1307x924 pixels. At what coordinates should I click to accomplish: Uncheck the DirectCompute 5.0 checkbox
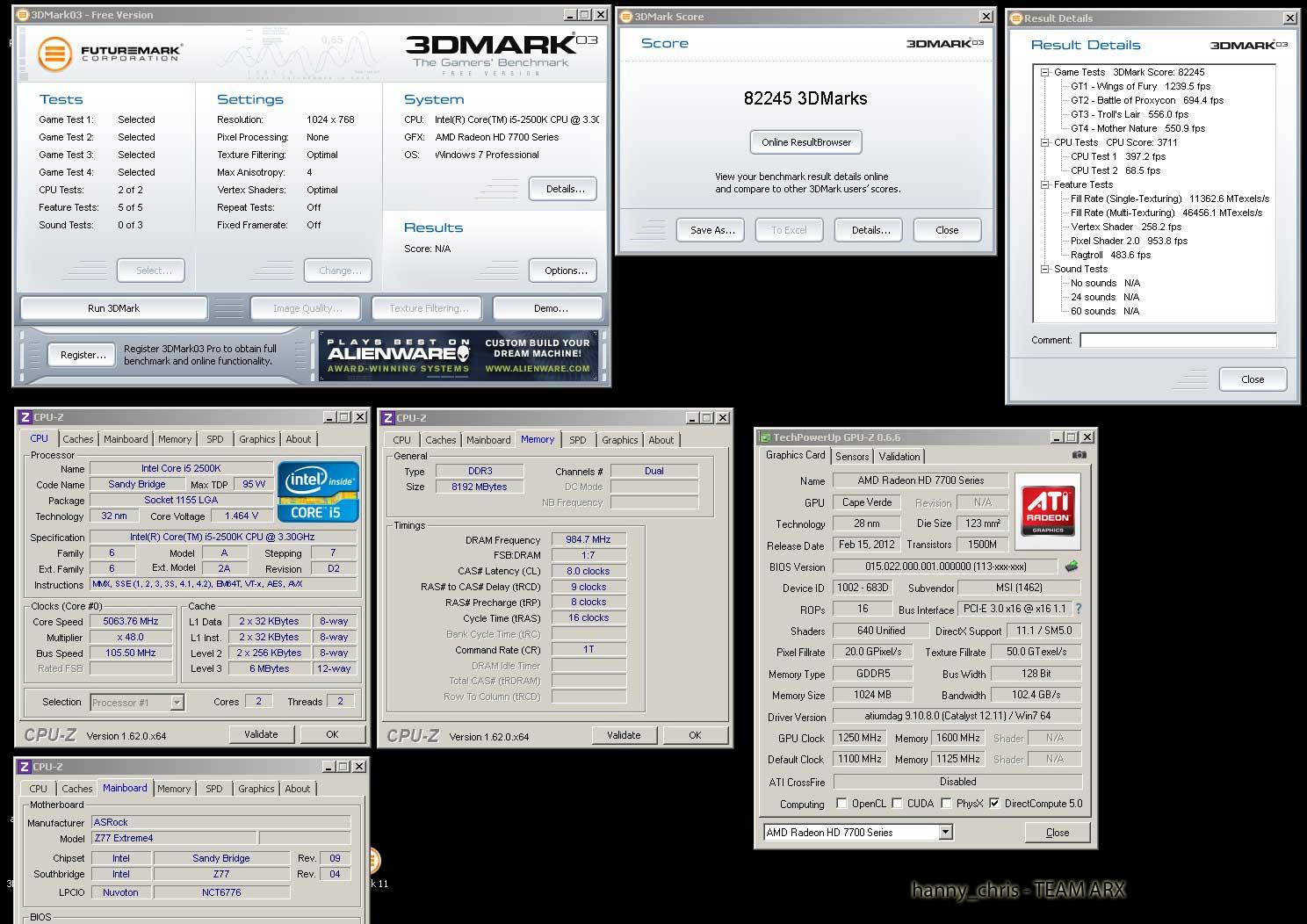(994, 803)
